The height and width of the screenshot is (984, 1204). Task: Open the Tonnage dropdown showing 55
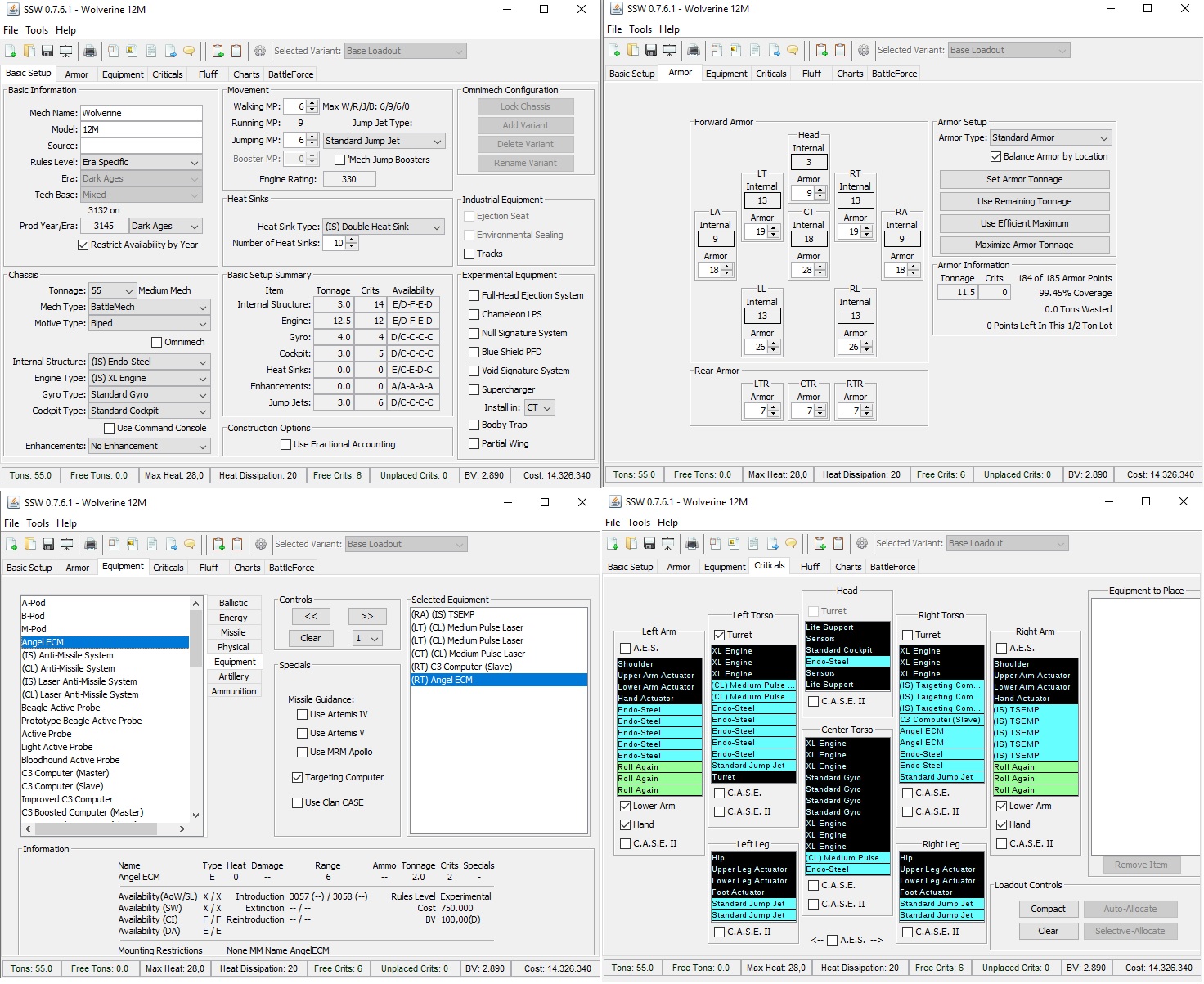[x=113, y=290]
